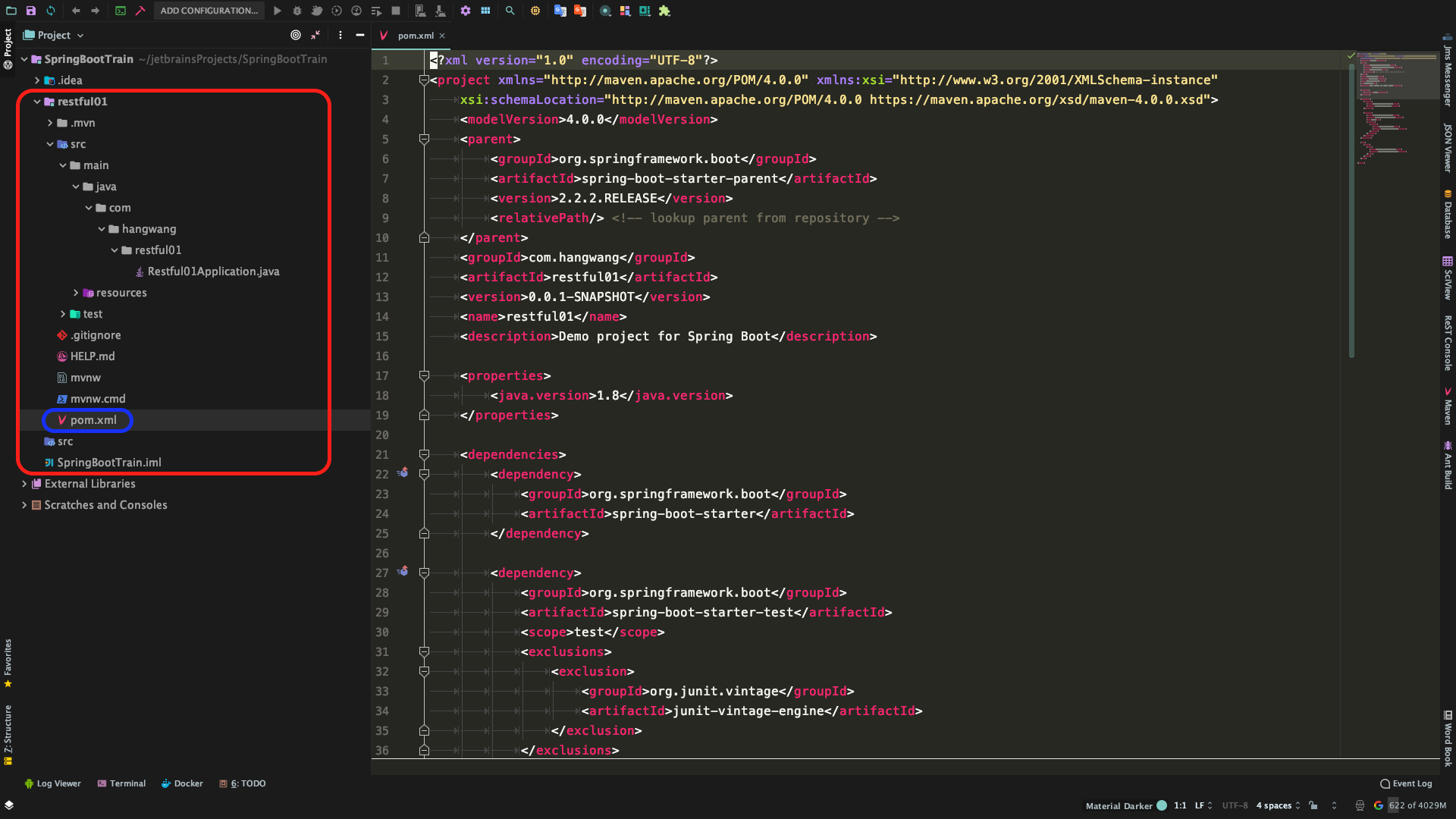Click the Search Everywhere magnifier icon
The width and height of the screenshot is (1456, 819).
pyautogui.click(x=510, y=11)
